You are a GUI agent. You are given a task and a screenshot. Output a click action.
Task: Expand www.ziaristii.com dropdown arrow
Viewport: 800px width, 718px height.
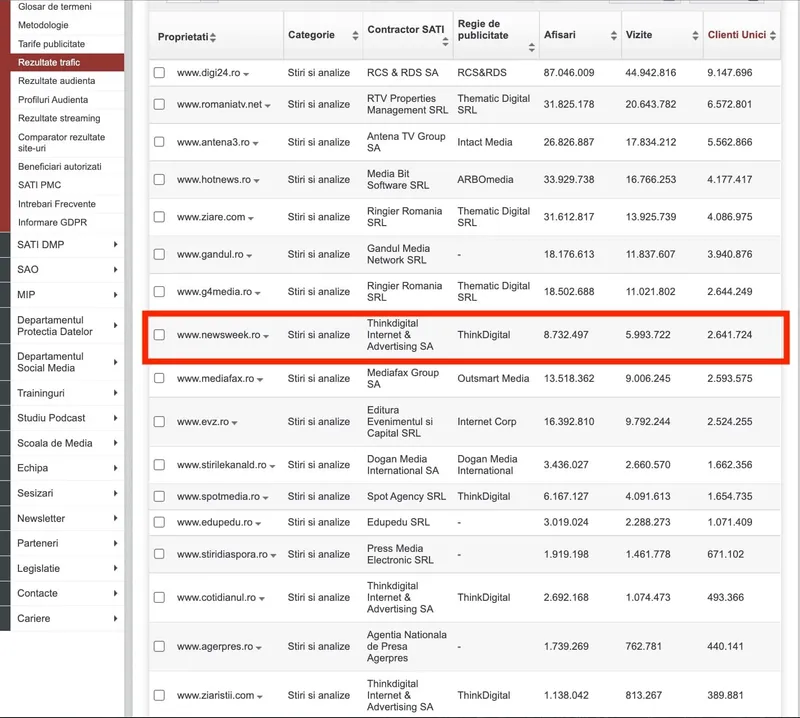(260, 697)
